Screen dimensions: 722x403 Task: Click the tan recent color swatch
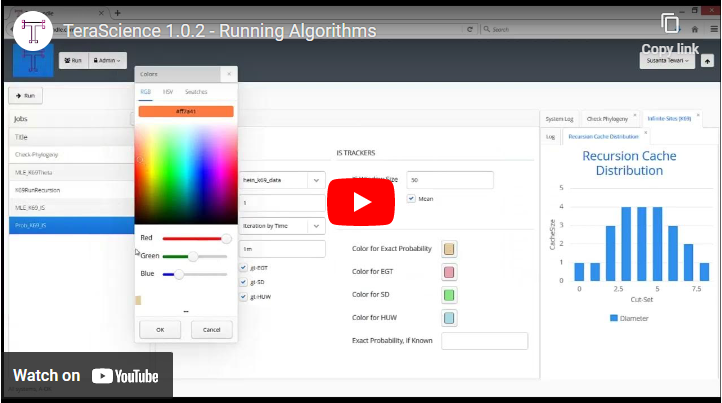click(x=138, y=300)
